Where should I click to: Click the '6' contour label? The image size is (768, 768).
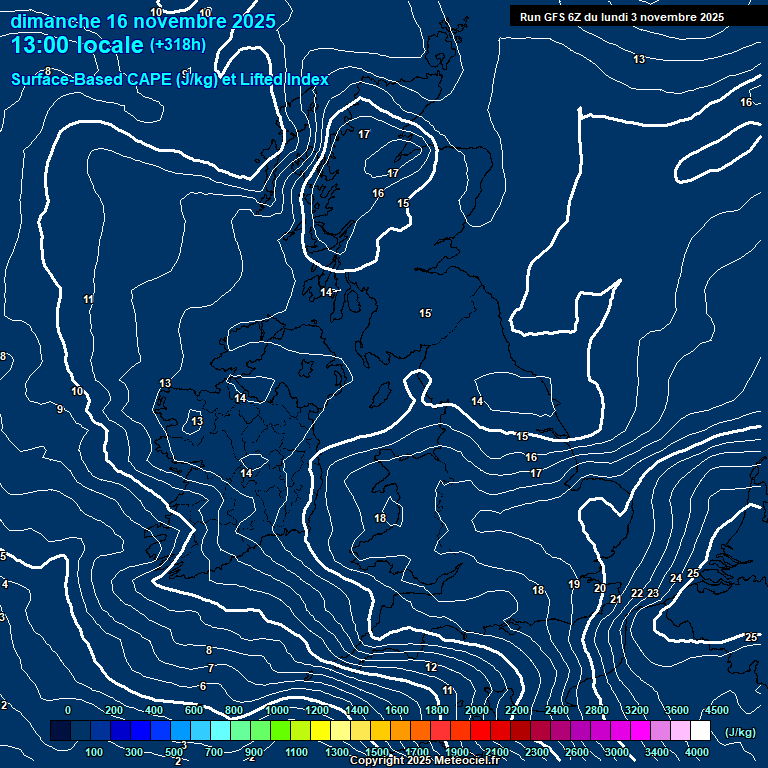tap(203, 686)
